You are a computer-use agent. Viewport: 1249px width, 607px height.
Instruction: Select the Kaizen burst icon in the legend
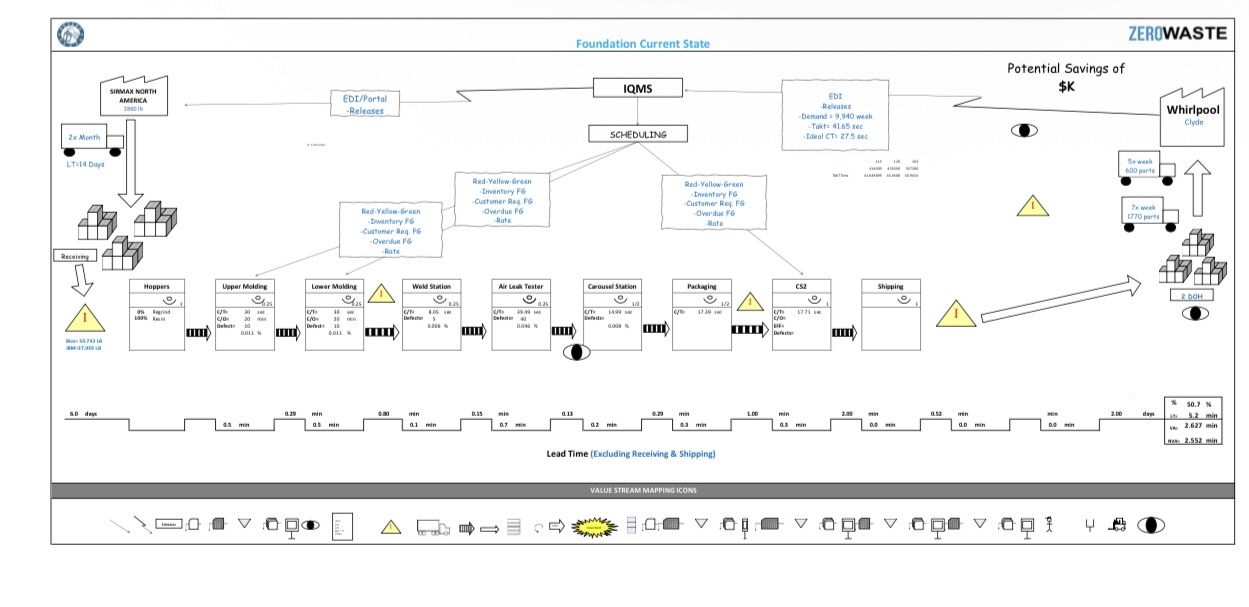pyautogui.click(x=593, y=526)
